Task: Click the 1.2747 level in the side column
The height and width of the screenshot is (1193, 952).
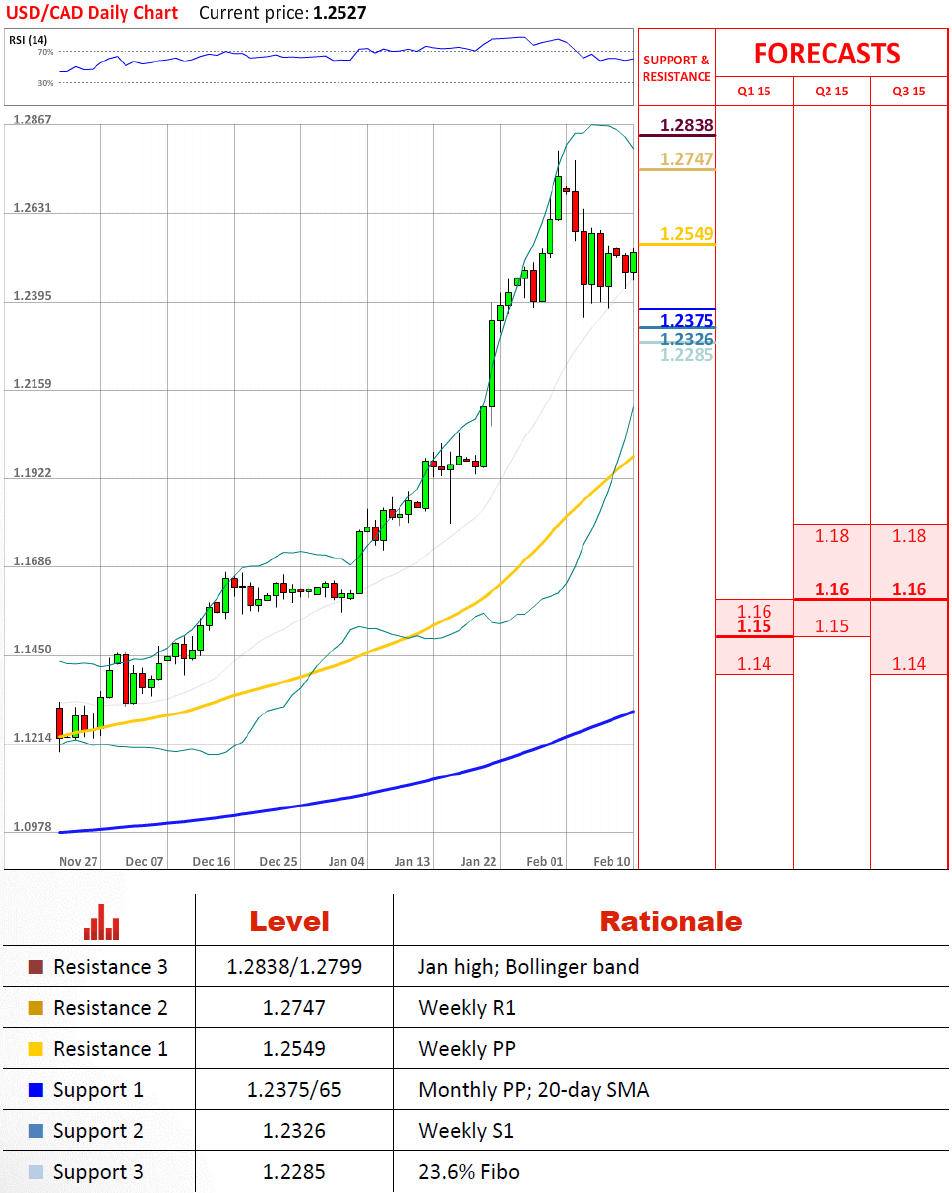Action: 686,159
